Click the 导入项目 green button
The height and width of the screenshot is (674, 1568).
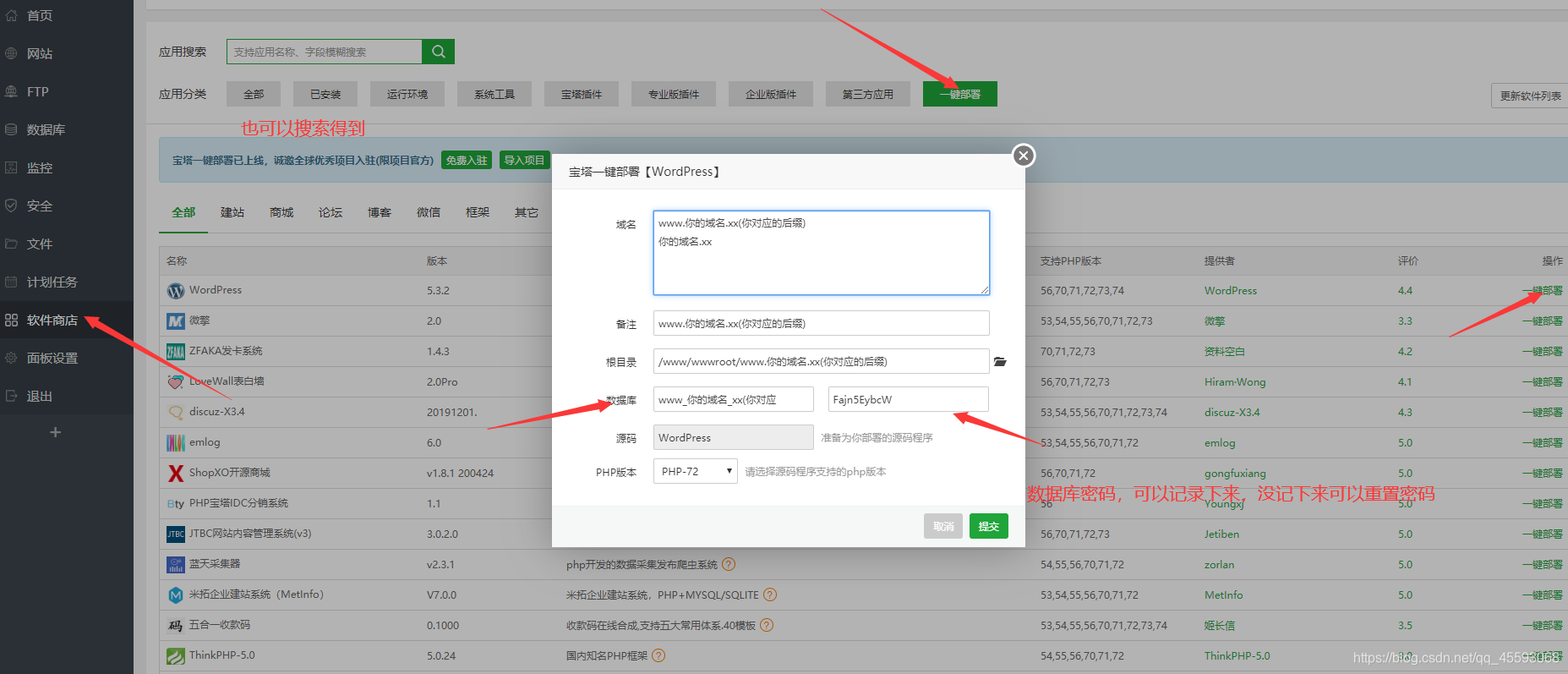coord(525,160)
